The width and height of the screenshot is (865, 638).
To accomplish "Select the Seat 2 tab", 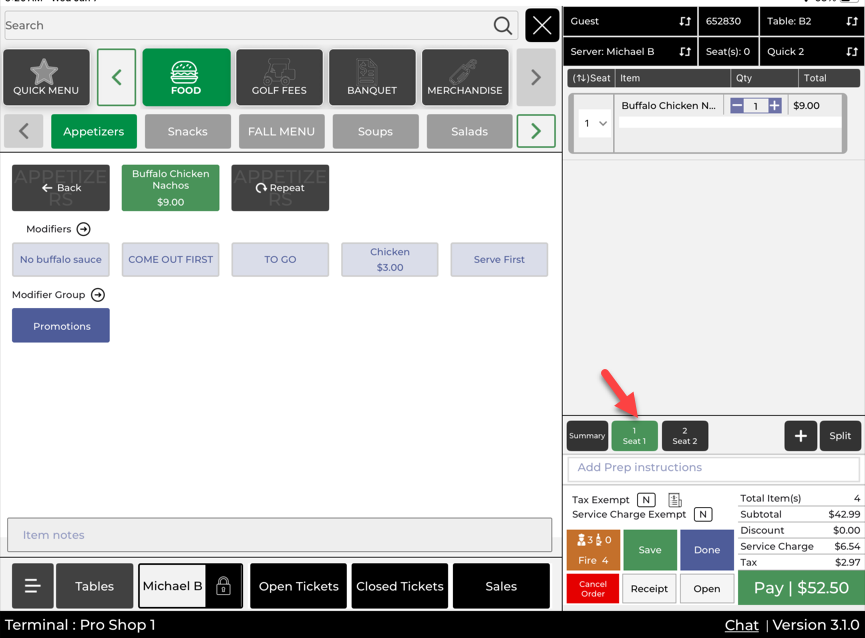I will (685, 436).
